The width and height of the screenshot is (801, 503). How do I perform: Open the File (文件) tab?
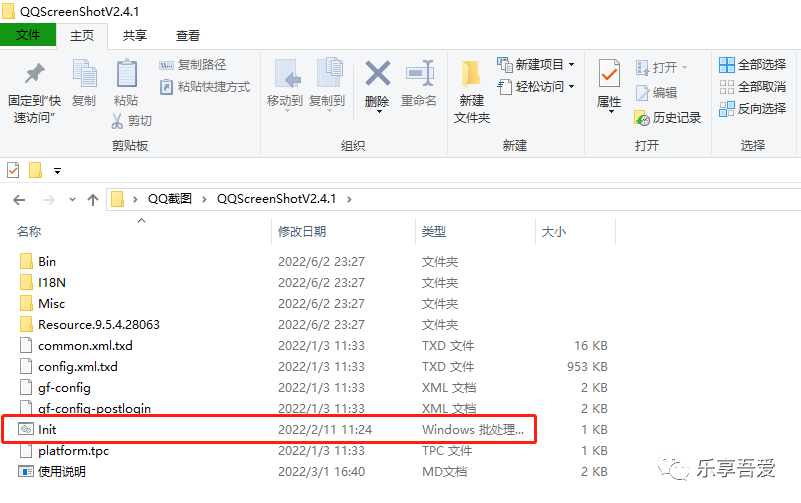pyautogui.click(x=28, y=35)
